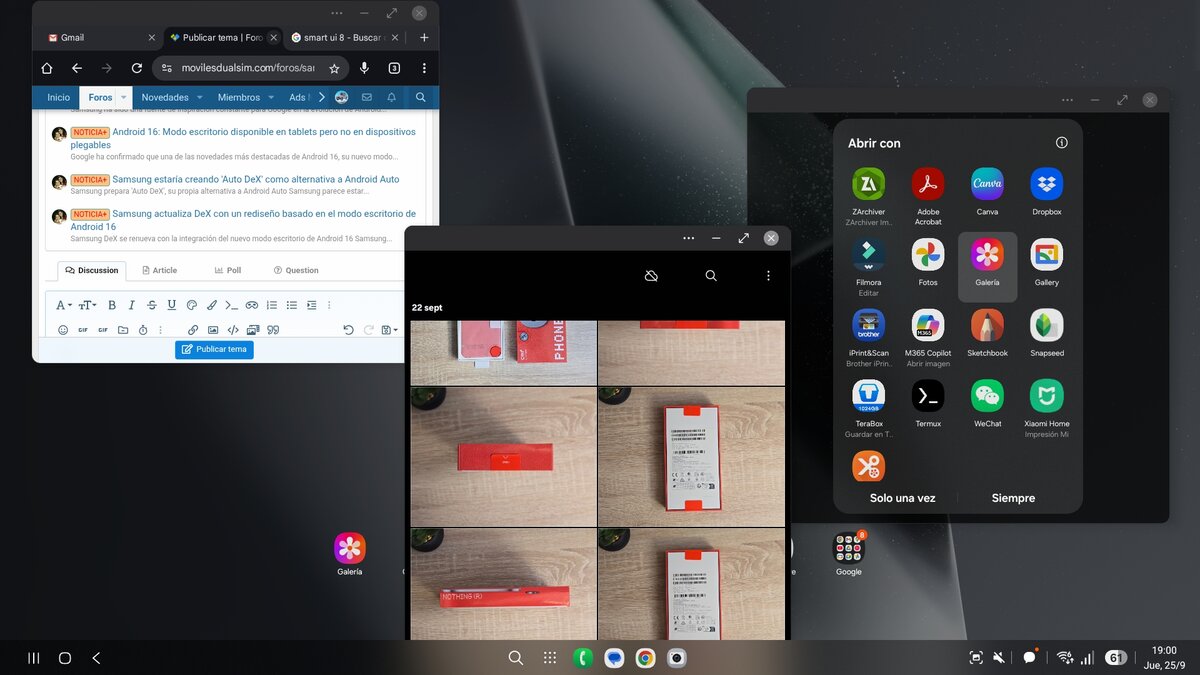Open gallery search magnifier icon
This screenshot has width=1200, height=675.
pos(711,275)
